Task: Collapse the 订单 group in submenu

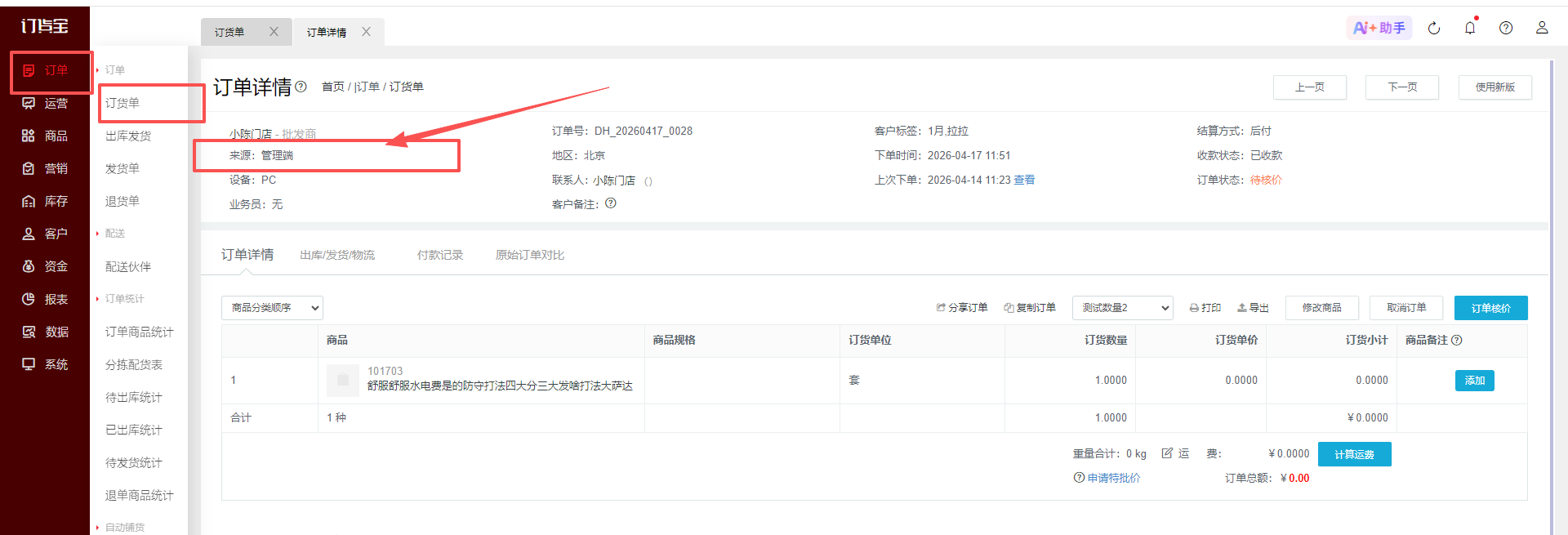Action: point(110,70)
